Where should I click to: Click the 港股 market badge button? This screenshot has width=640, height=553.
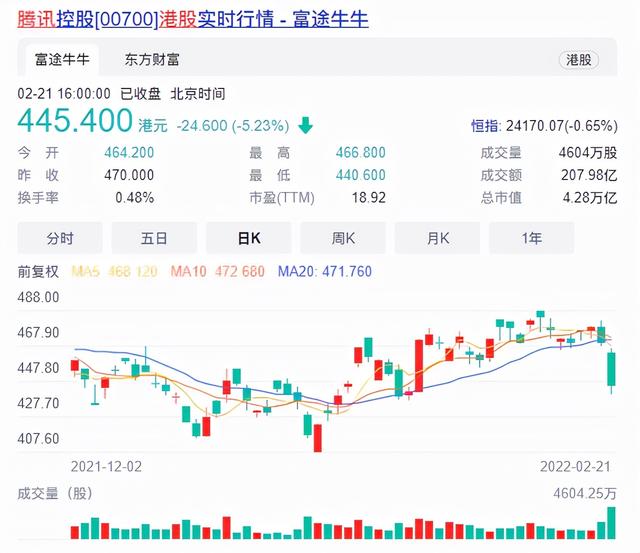[x=578, y=60]
